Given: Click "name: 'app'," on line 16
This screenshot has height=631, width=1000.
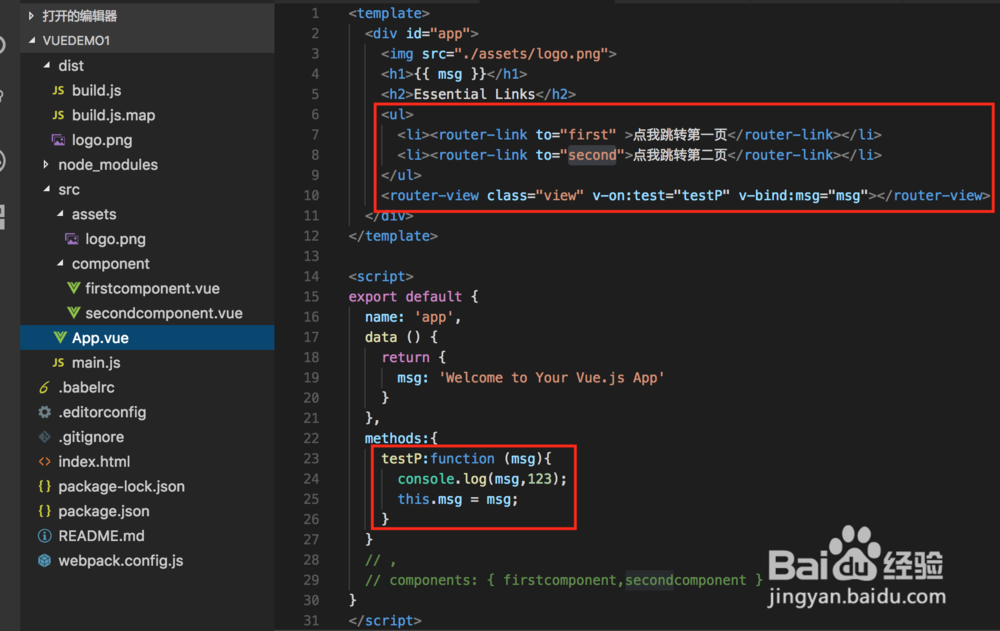Looking at the screenshot, I should pyautogui.click(x=413, y=317).
